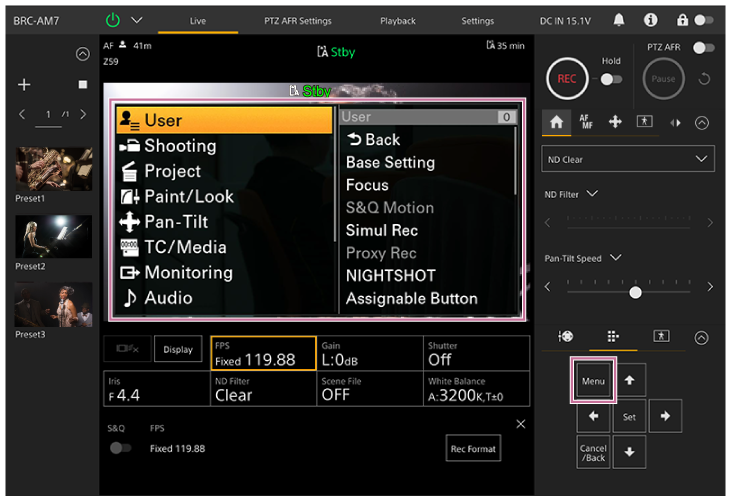Expand the Pan-Tilt Speed chevron

click(x=616, y=258)
